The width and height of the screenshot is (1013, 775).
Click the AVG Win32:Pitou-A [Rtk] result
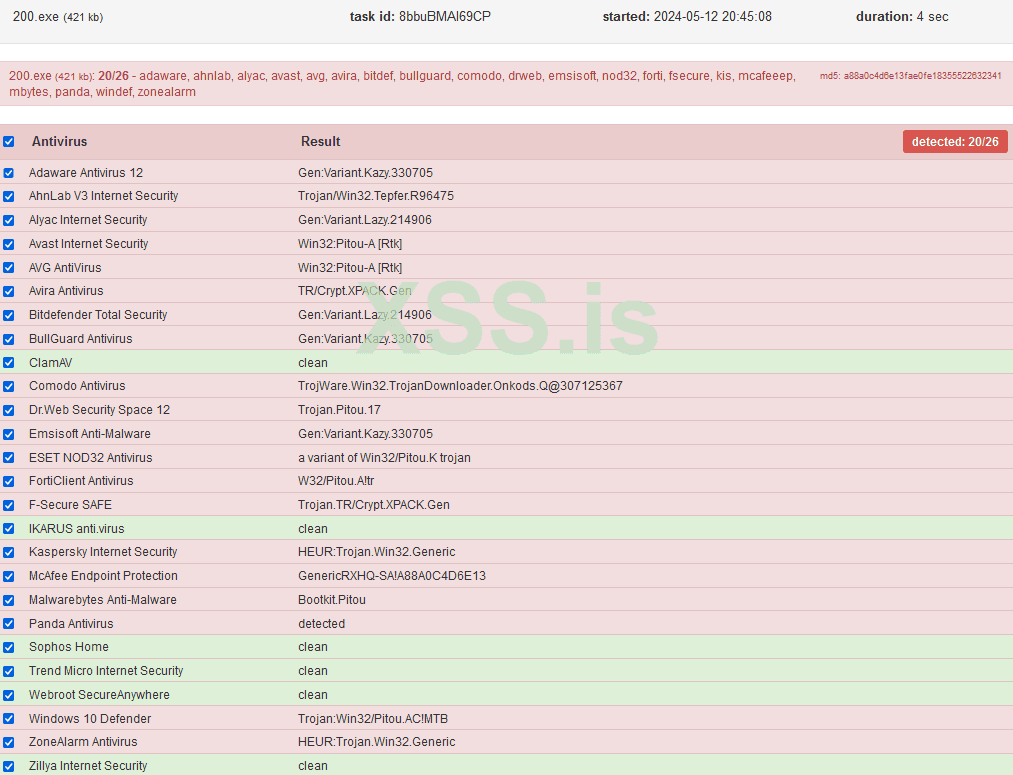[350, 267]
